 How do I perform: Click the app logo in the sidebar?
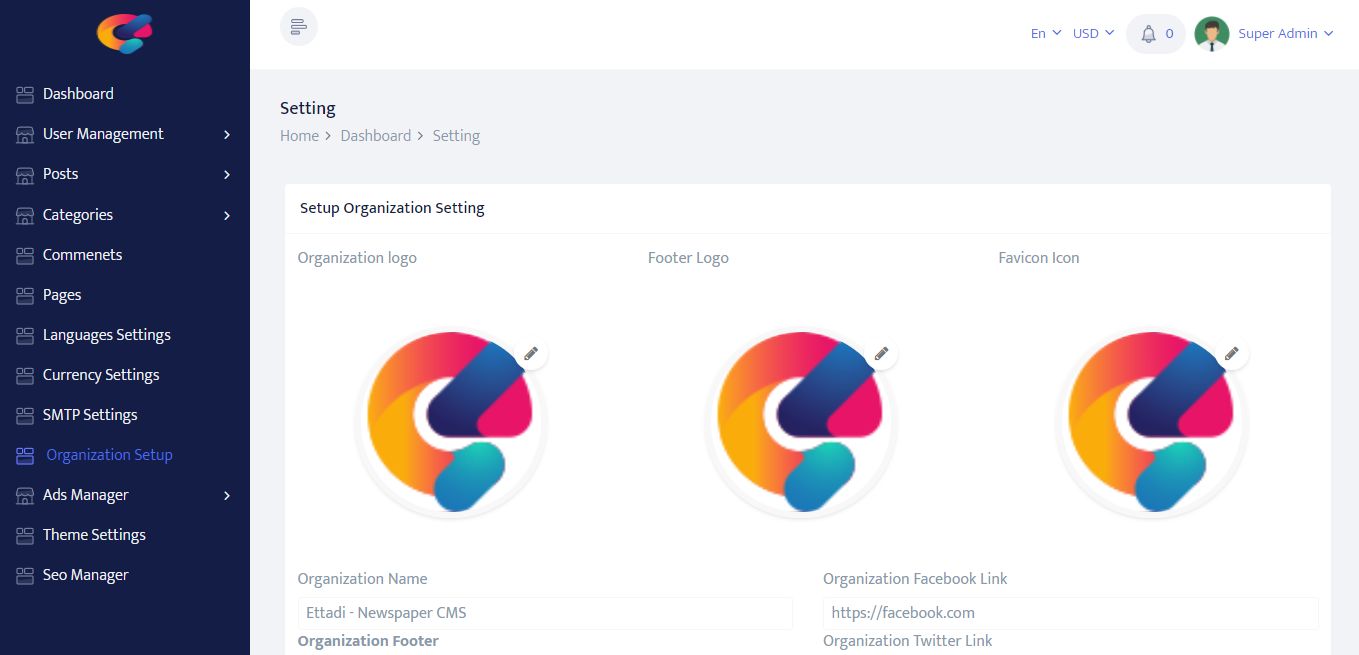pos(124,33)
